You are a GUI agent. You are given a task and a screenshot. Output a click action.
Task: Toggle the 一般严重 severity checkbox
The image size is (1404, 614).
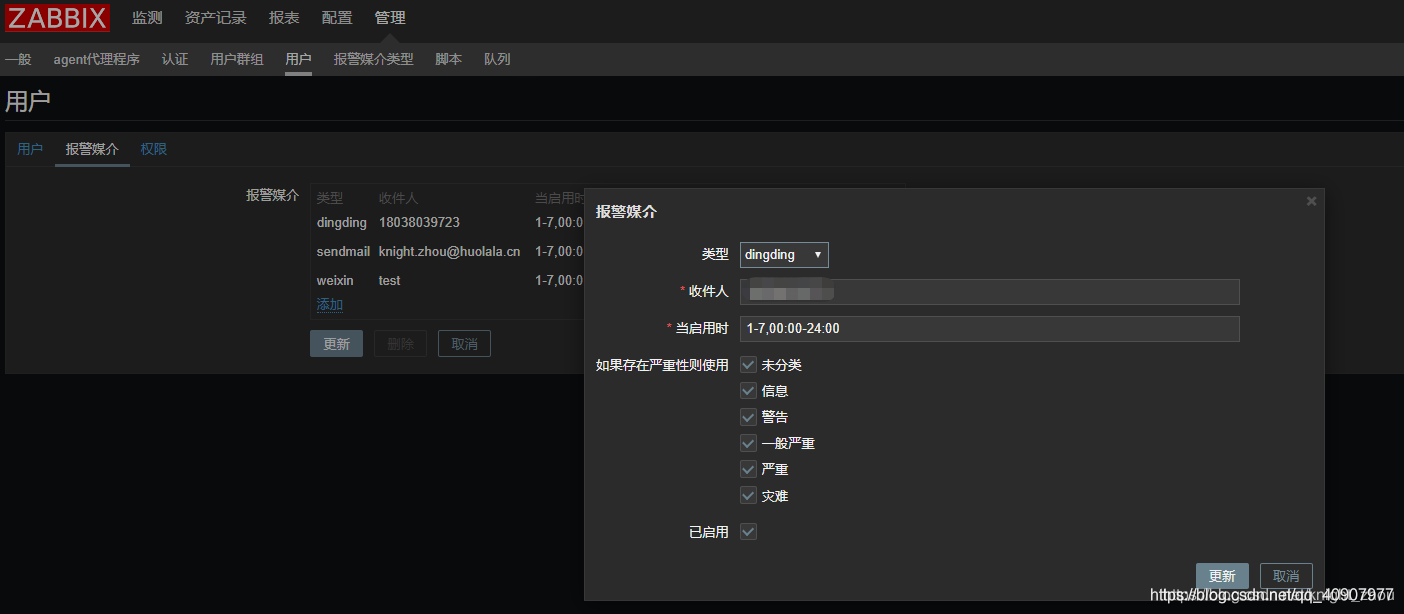click(x=748, y=443)
